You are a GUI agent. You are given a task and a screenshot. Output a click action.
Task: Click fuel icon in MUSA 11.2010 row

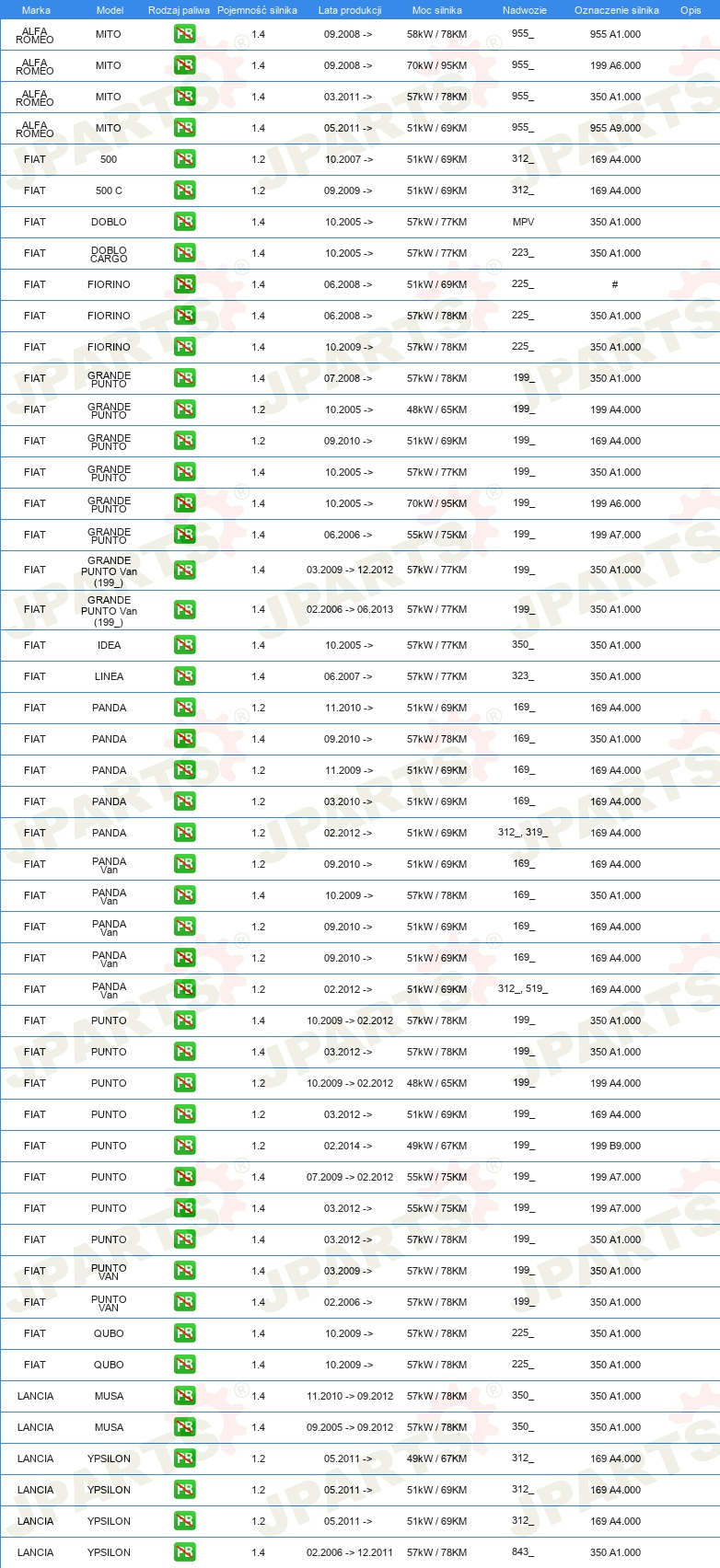(184, 1396)
